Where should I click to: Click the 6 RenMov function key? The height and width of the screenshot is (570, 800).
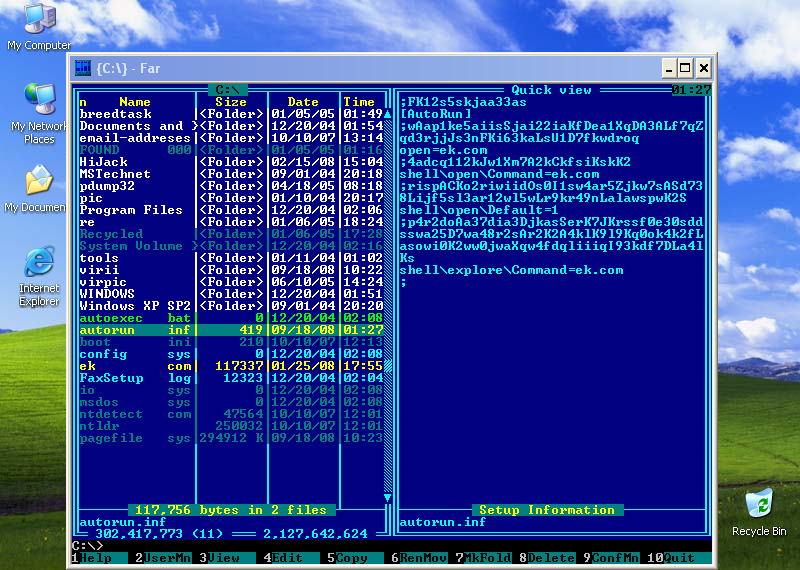(x=419, y=558)
